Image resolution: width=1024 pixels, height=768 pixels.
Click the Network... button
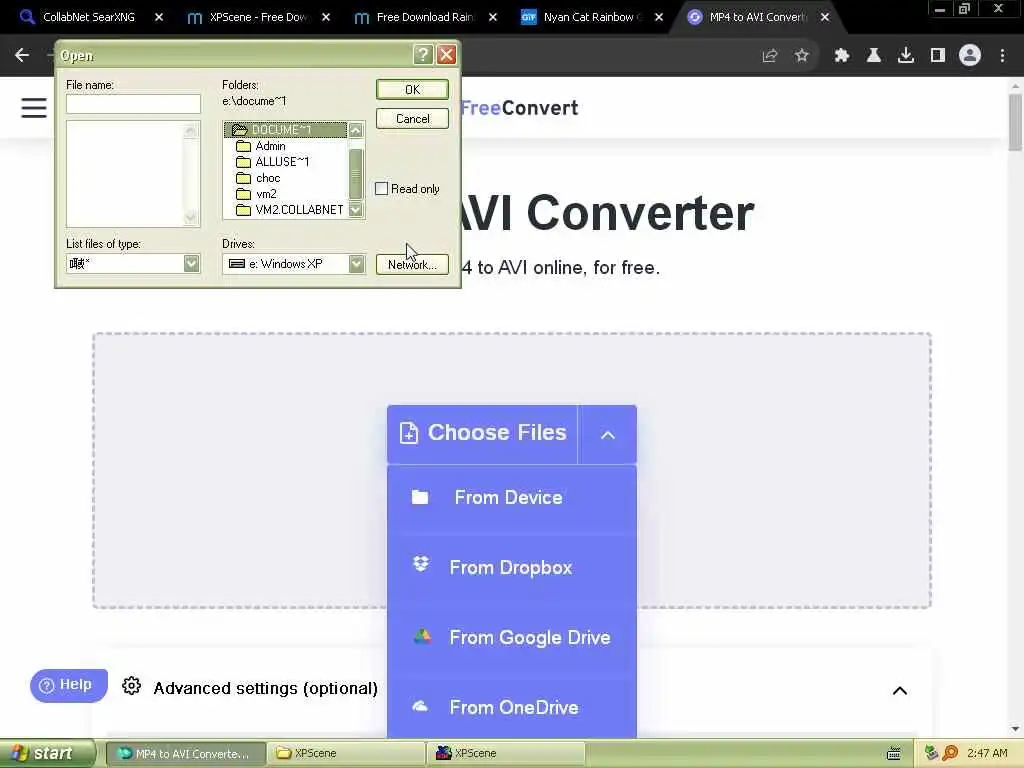pyautogui.click(x=412, y=264)
